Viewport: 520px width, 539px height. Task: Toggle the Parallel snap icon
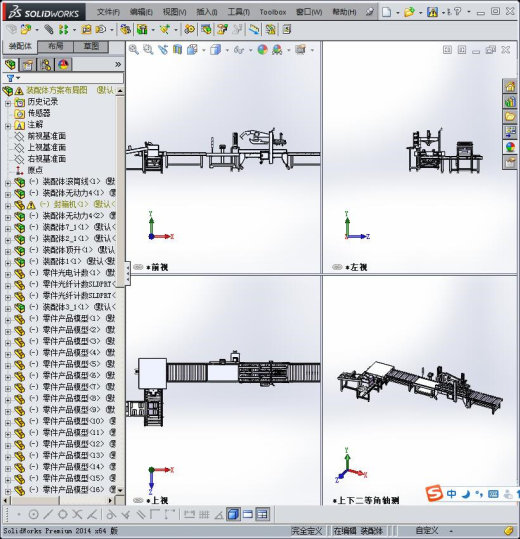pos(141,515)
